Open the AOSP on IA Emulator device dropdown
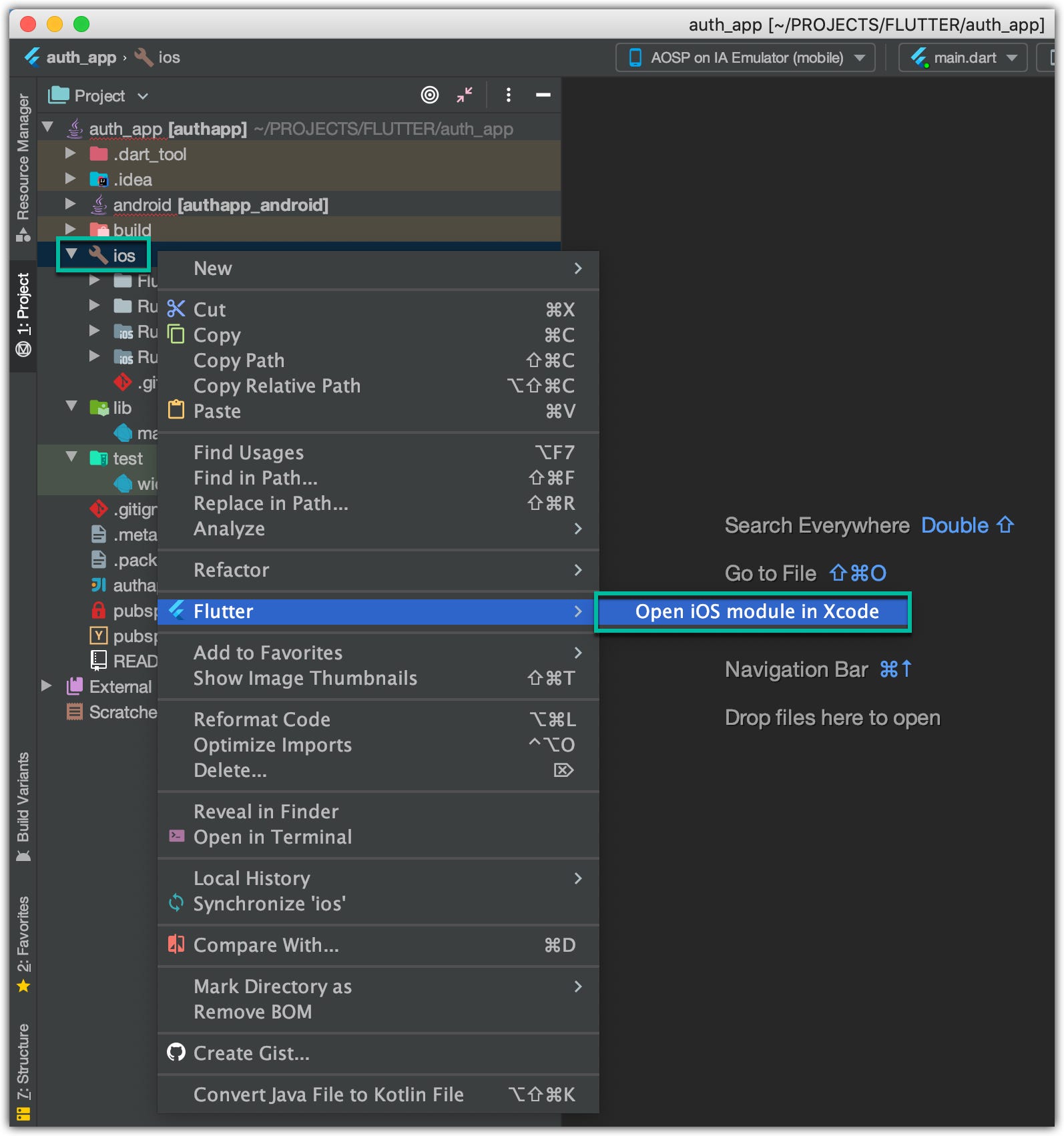The image size is (1064, 1136). [x=746, y=58]
